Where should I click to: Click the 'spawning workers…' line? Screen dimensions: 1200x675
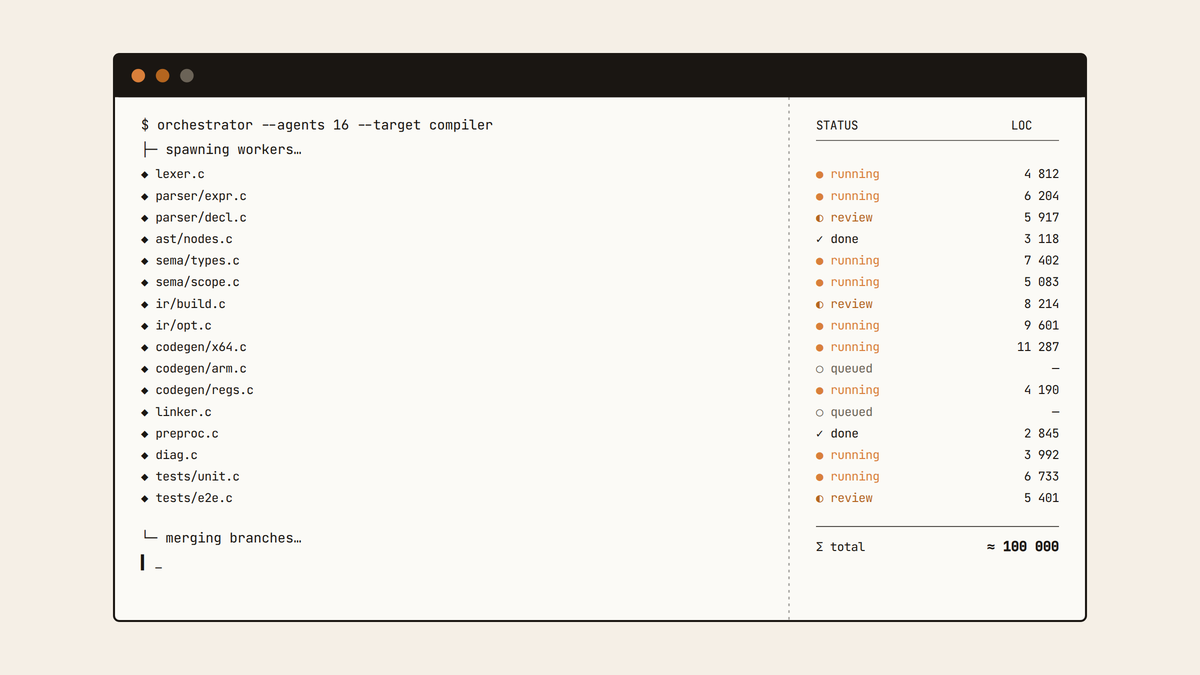222,150
